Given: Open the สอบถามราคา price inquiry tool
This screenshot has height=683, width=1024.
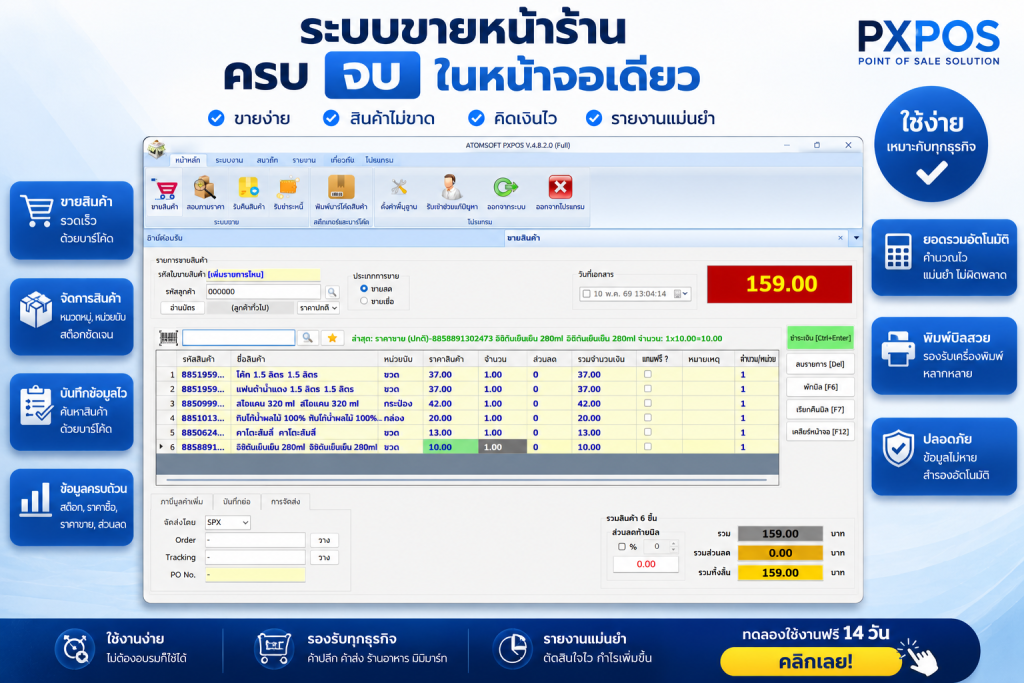Looking at the screenshot, I should coord(205,194).
